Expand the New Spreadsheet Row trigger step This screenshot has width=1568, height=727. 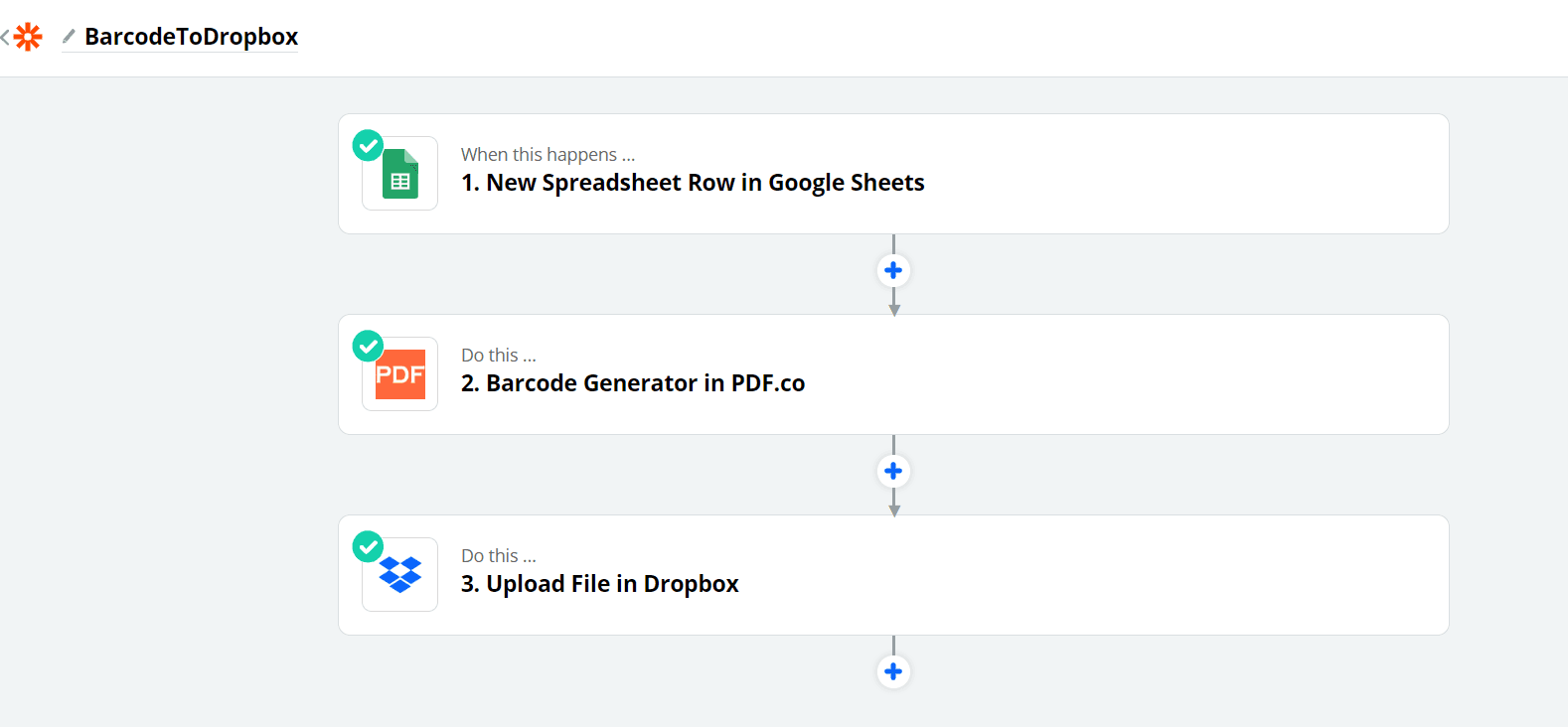693,183
